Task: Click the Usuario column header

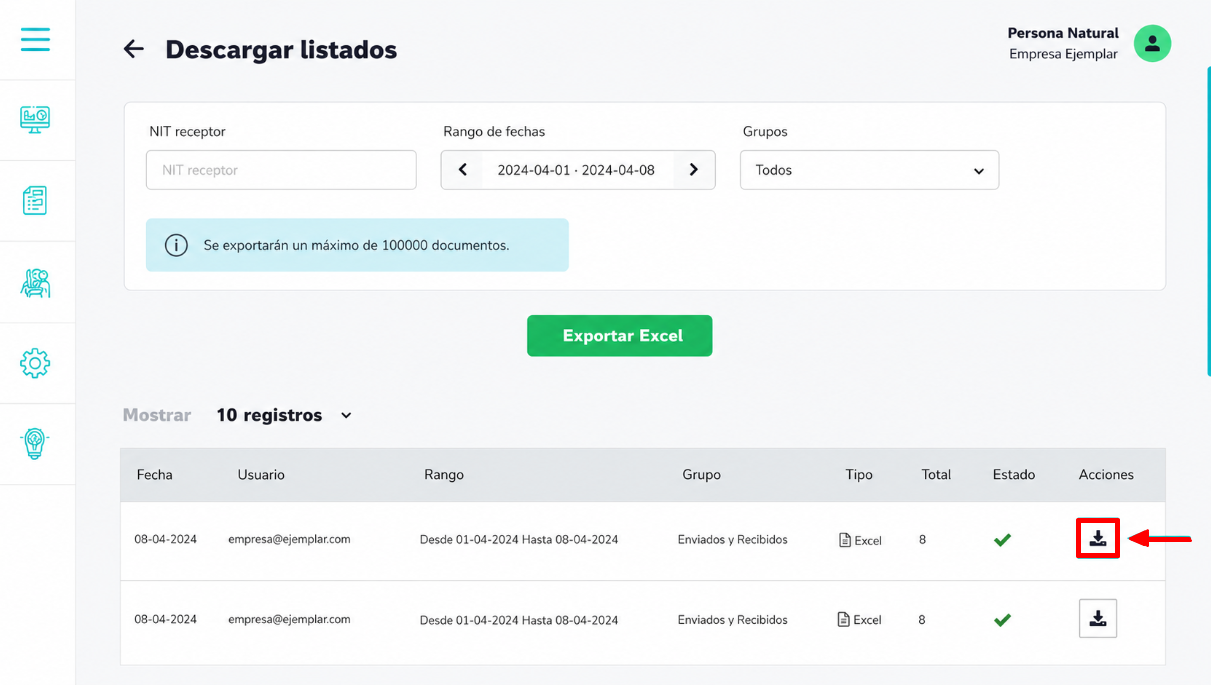Action: pyautogui.click(x=261, y=475)
